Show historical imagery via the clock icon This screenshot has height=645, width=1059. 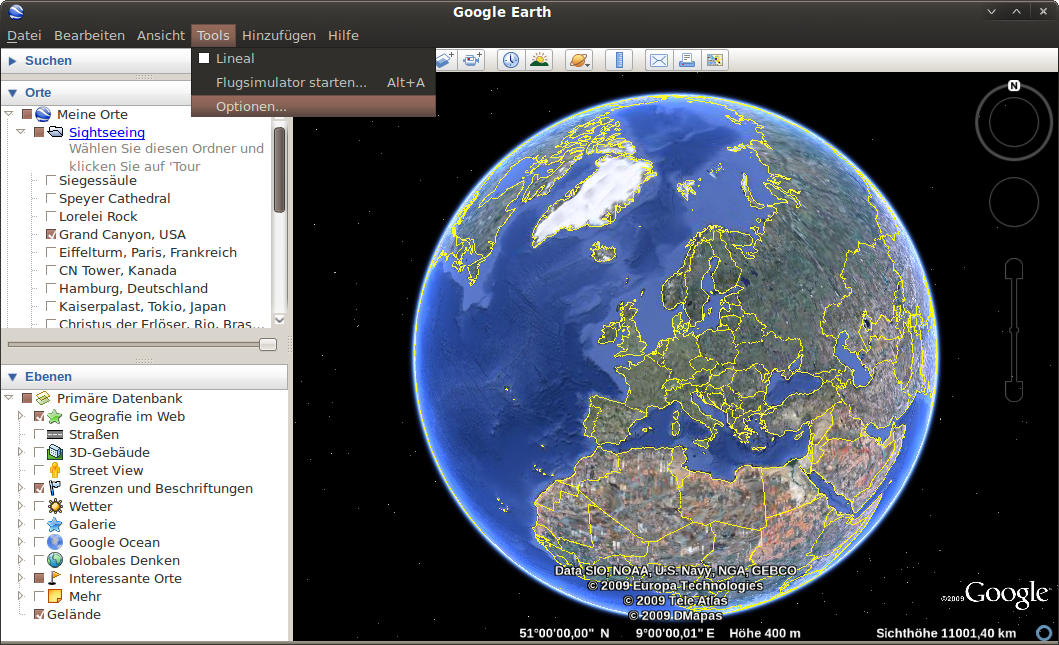point(511,60)
